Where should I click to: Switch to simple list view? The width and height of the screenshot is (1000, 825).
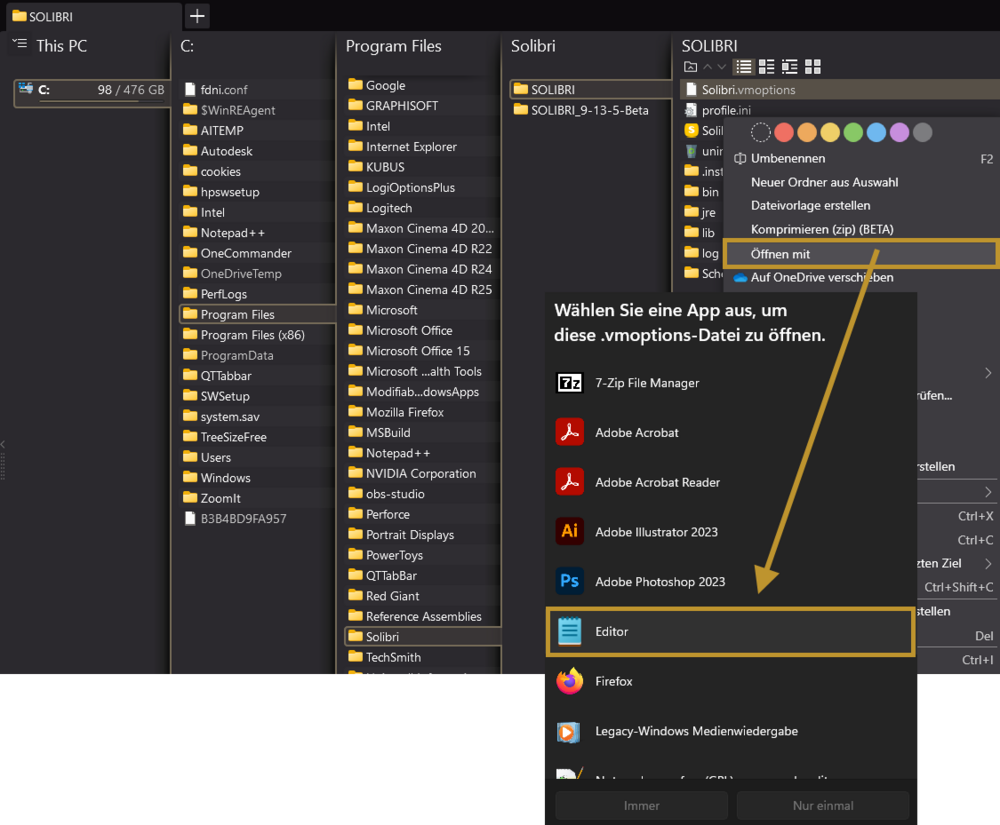pyautogui.click(x=744, y=66)
